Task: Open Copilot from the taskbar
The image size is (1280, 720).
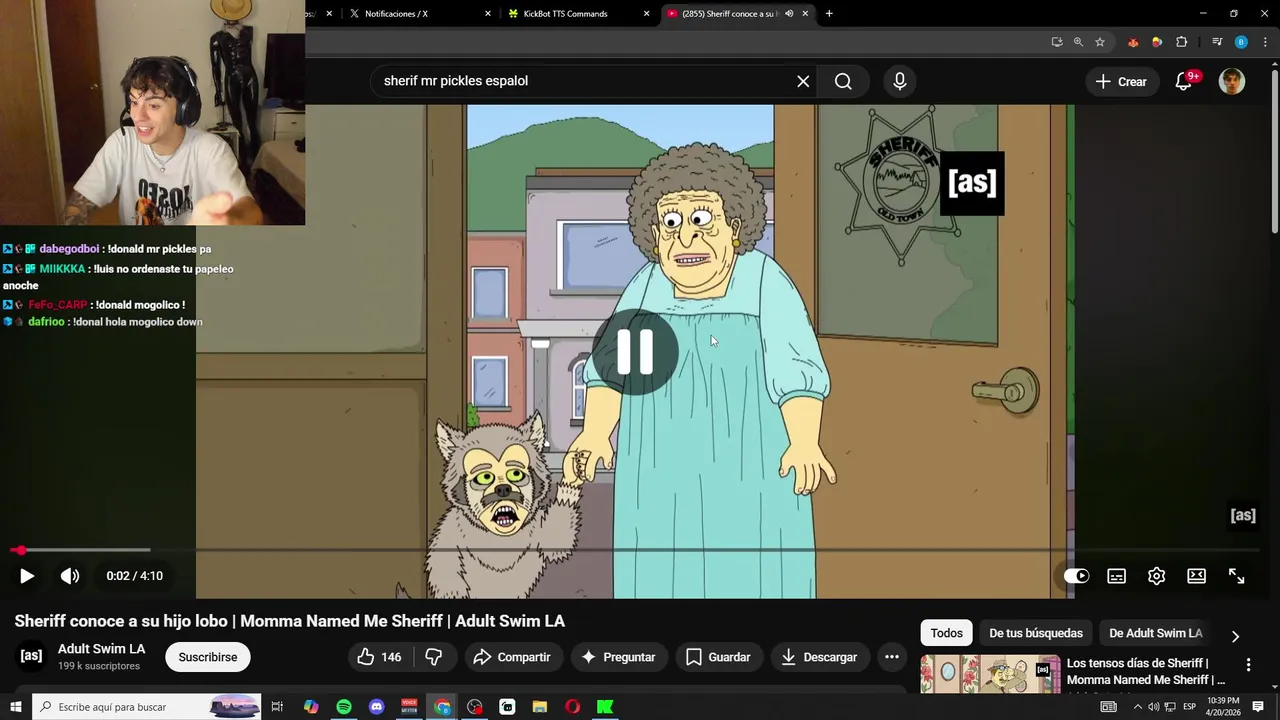Action: pyautogui.click(x=311, y=707)
